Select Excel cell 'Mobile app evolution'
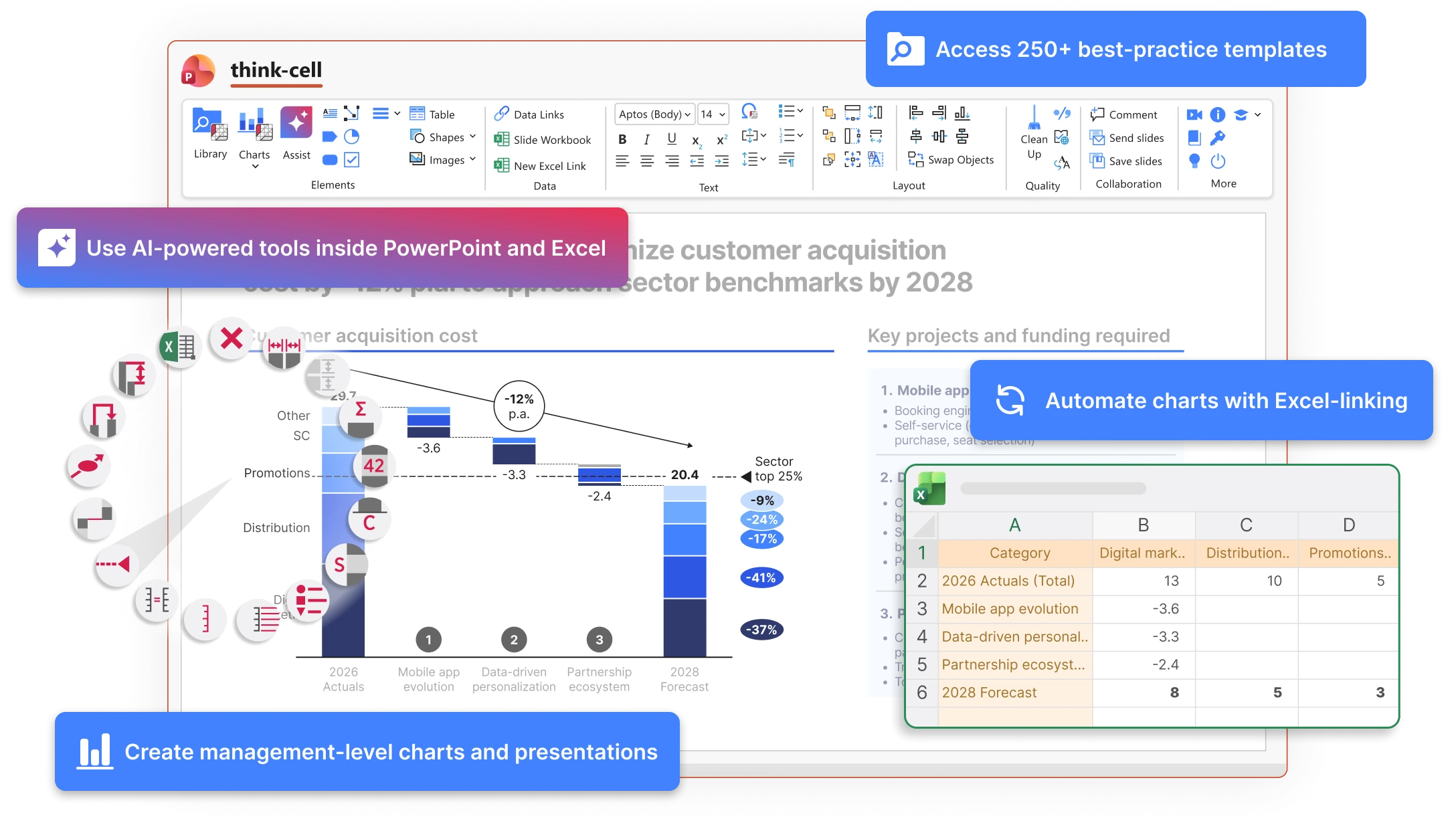1456x819 pixels. pyautogui.click(x=1015, y=609)
